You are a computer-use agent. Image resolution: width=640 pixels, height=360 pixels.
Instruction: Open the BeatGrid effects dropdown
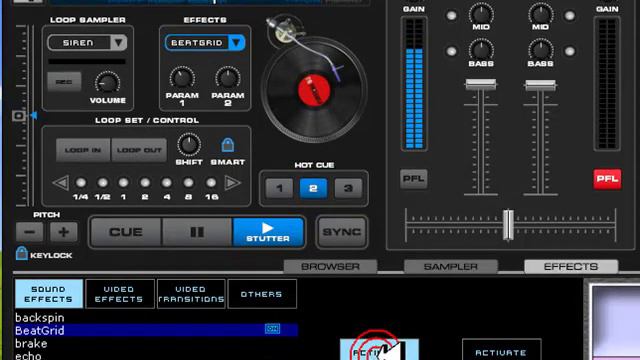click(x=205, y=43)
